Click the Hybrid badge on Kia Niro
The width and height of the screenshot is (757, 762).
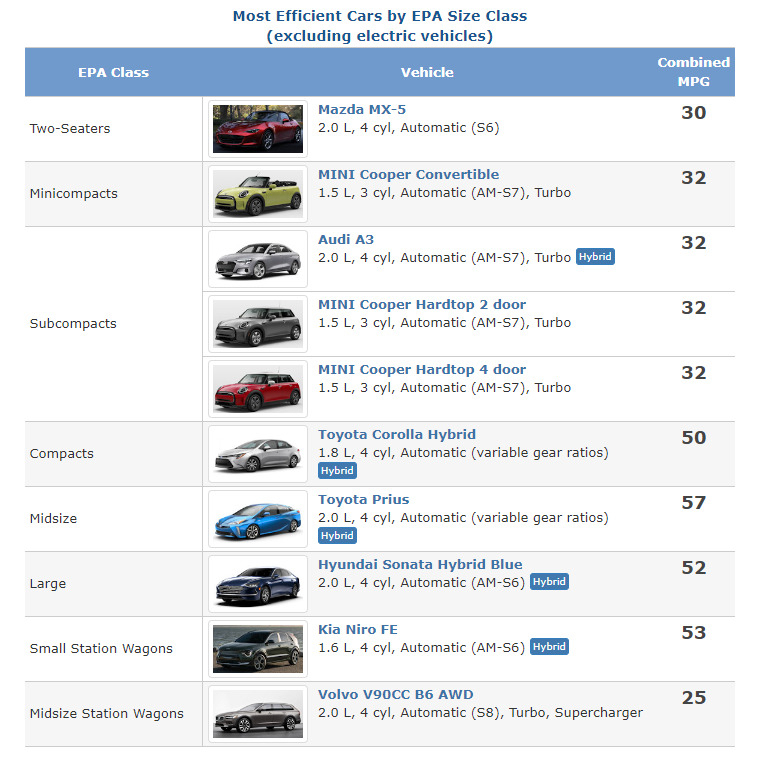pyautogui.click(x=549, y=647)
